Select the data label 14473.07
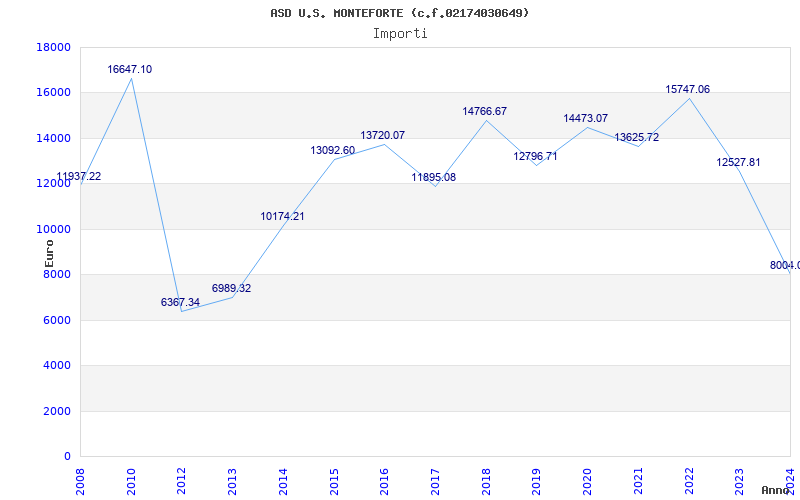 tap(586, 118)
